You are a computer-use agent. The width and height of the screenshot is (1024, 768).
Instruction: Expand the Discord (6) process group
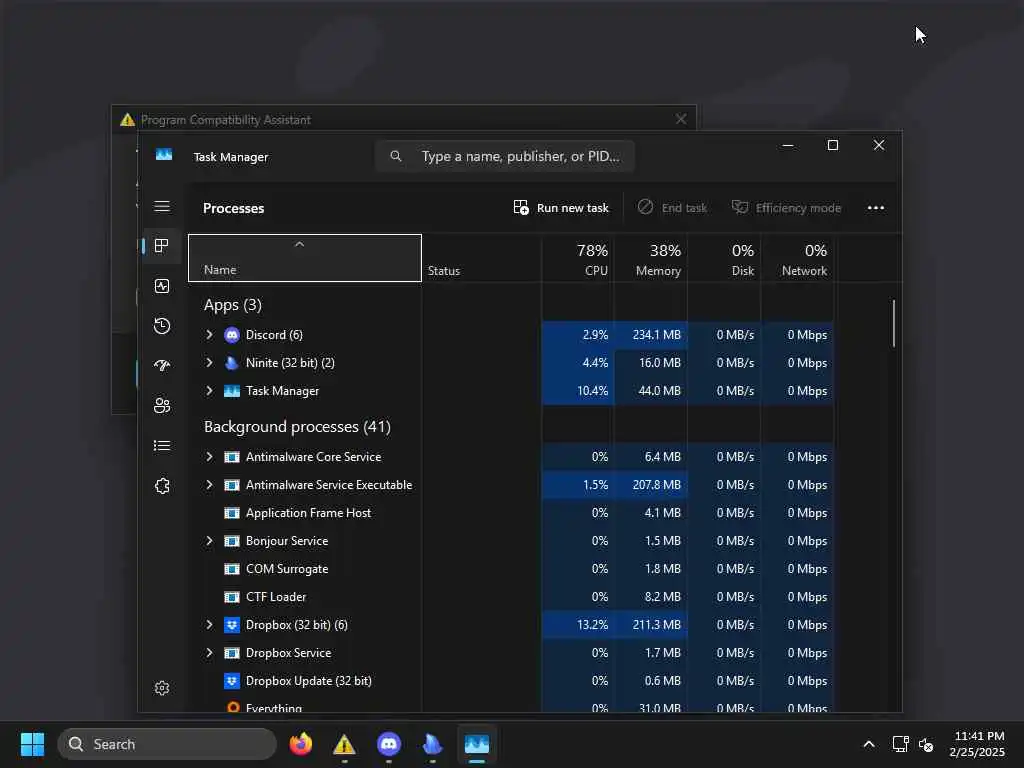[209, 335]
